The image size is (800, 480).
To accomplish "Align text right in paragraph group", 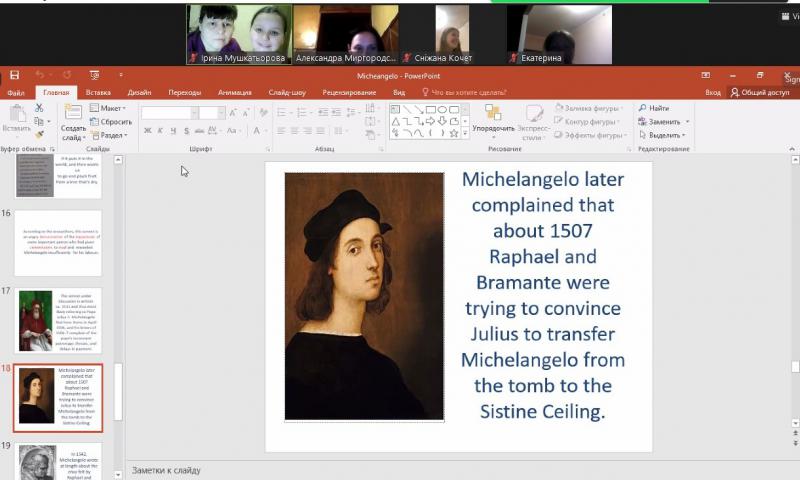I will coord(307,131).
